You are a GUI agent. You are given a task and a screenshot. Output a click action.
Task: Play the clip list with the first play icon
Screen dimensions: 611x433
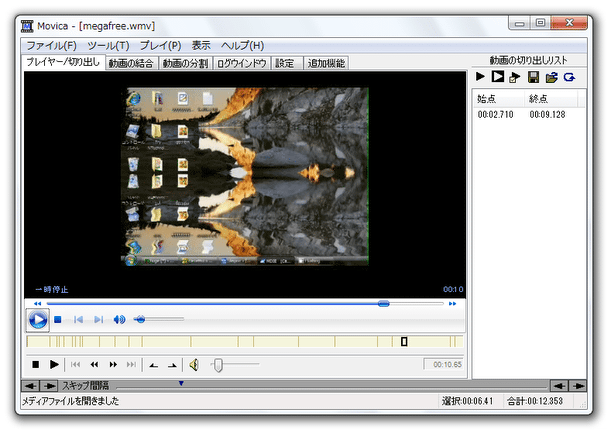pyautogui.click(x=480, y=77)
